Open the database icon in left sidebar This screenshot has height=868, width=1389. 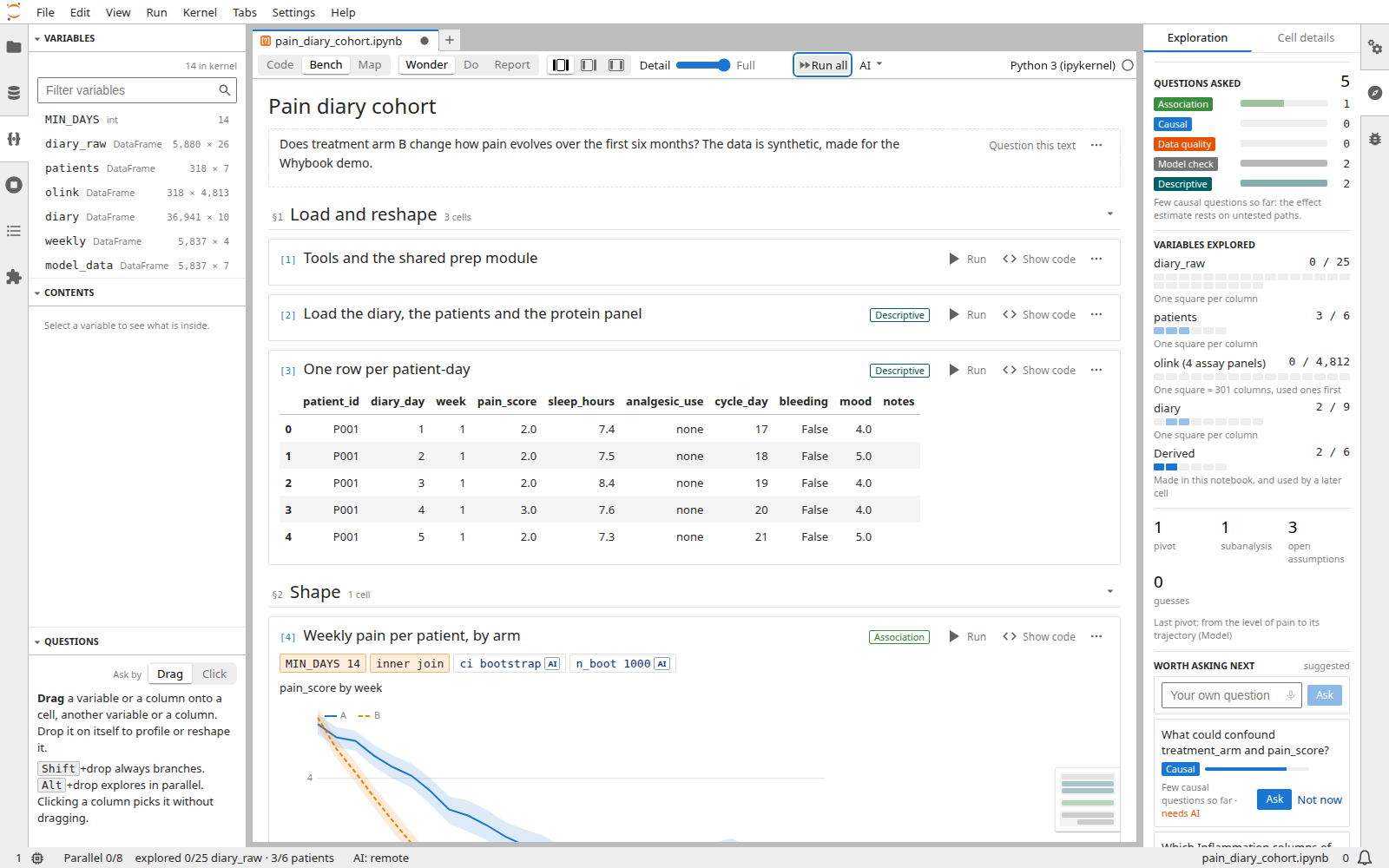pos(14,93)
